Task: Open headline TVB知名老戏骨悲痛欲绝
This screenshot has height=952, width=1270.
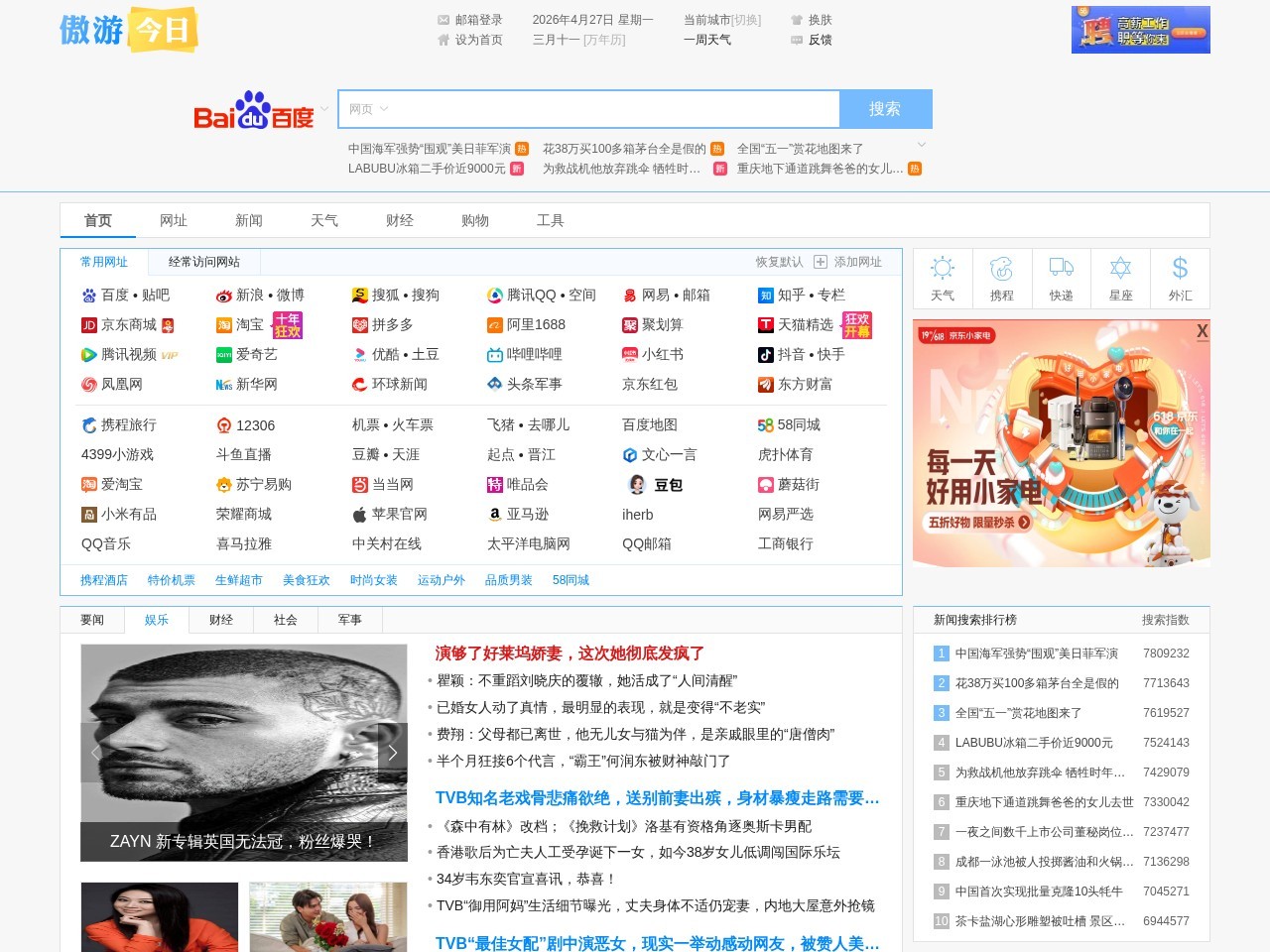Action: tap(657, 798)
